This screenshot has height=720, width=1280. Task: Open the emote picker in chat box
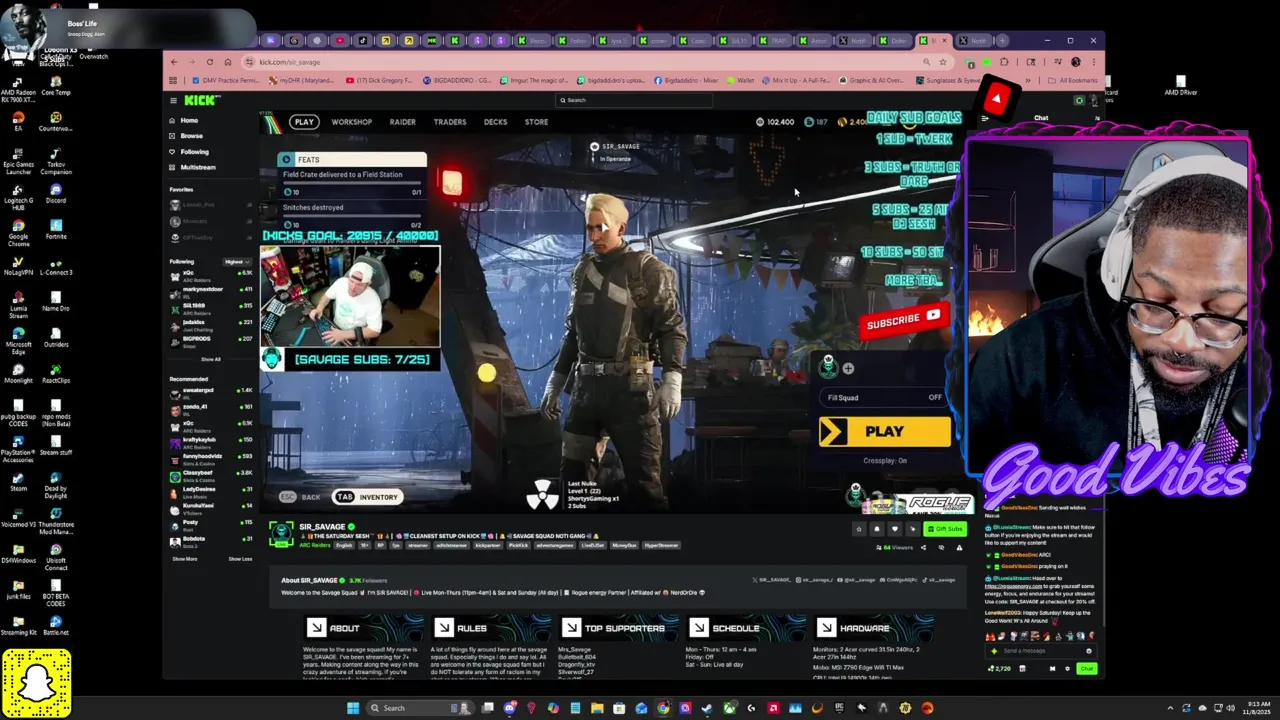[x=1089, y=651]
